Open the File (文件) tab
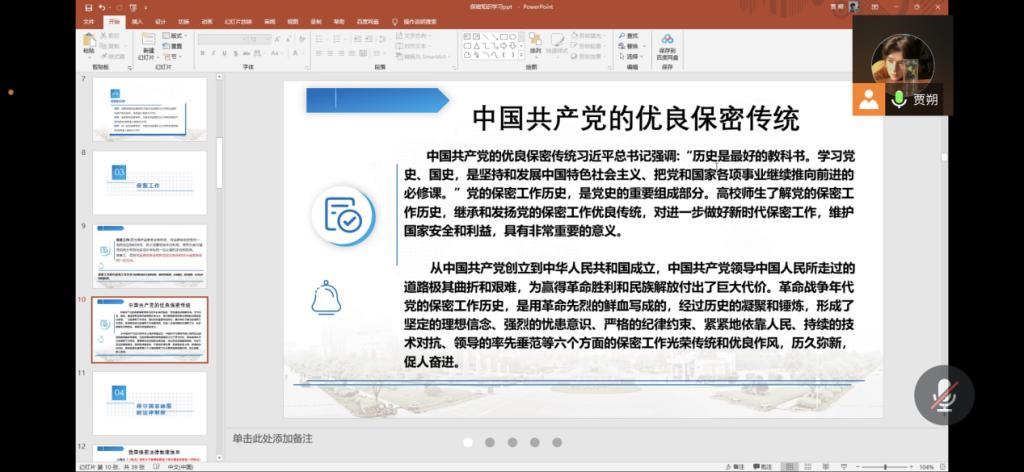 click(x=89, y=22)
